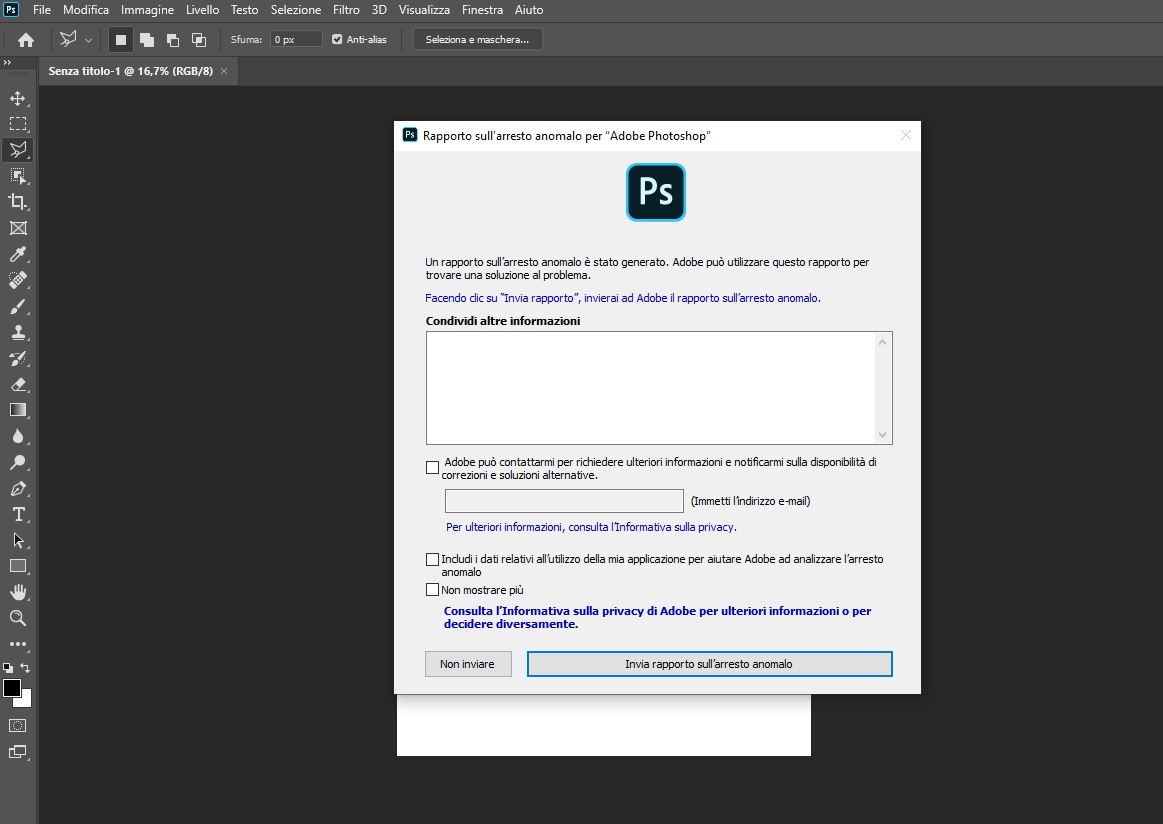Viewport: 1163px width, 824px height.
Task: Select the Brush tool
Action: point(18,306)
